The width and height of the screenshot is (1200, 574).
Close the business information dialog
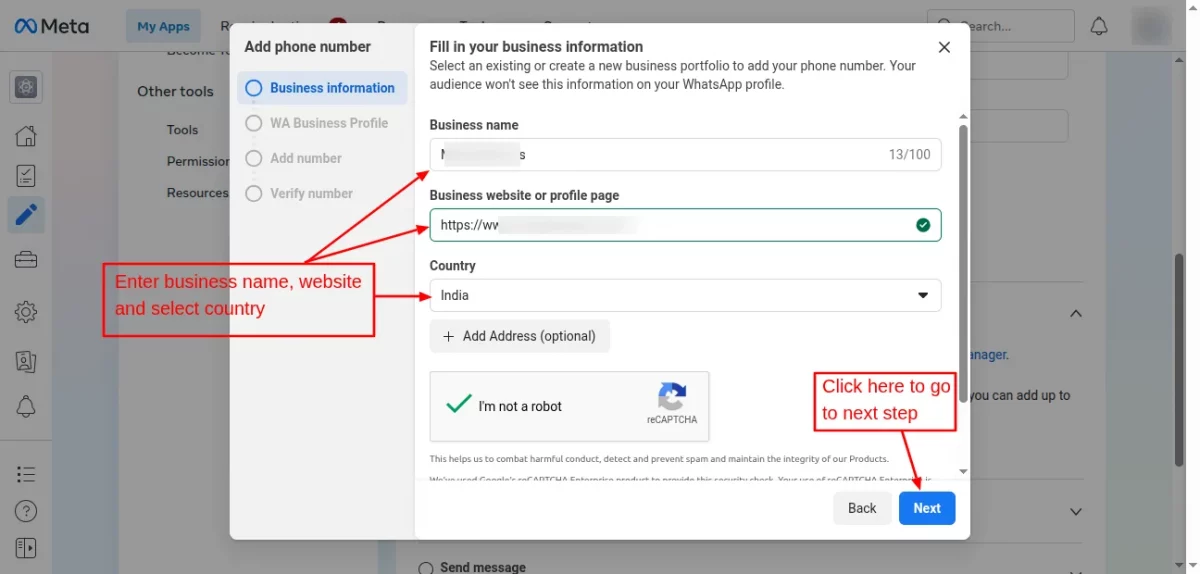944,47
